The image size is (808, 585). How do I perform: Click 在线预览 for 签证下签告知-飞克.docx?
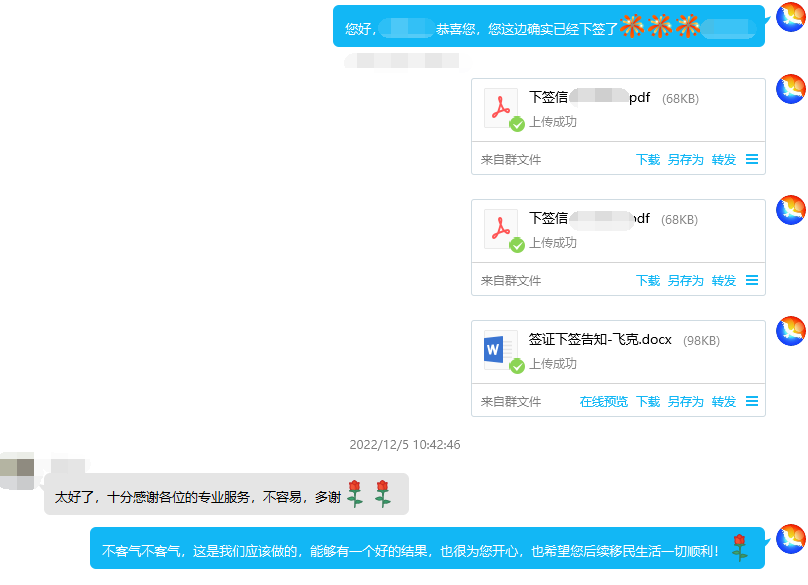[x=603, y=402]
